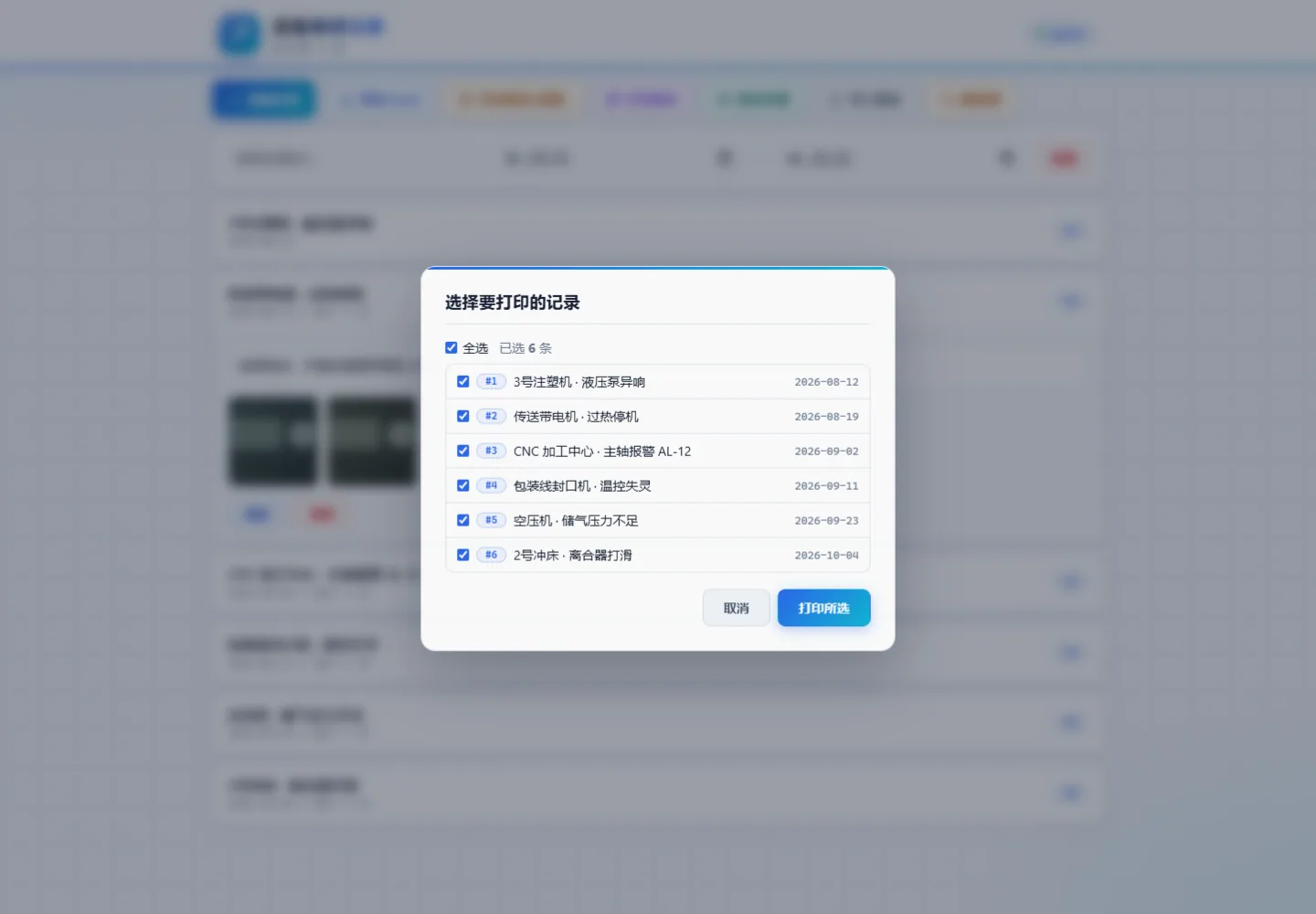Uncheck the 3号注塑机 record checkbox
This screenshot has height=914, width=1316.
(463, 381)
